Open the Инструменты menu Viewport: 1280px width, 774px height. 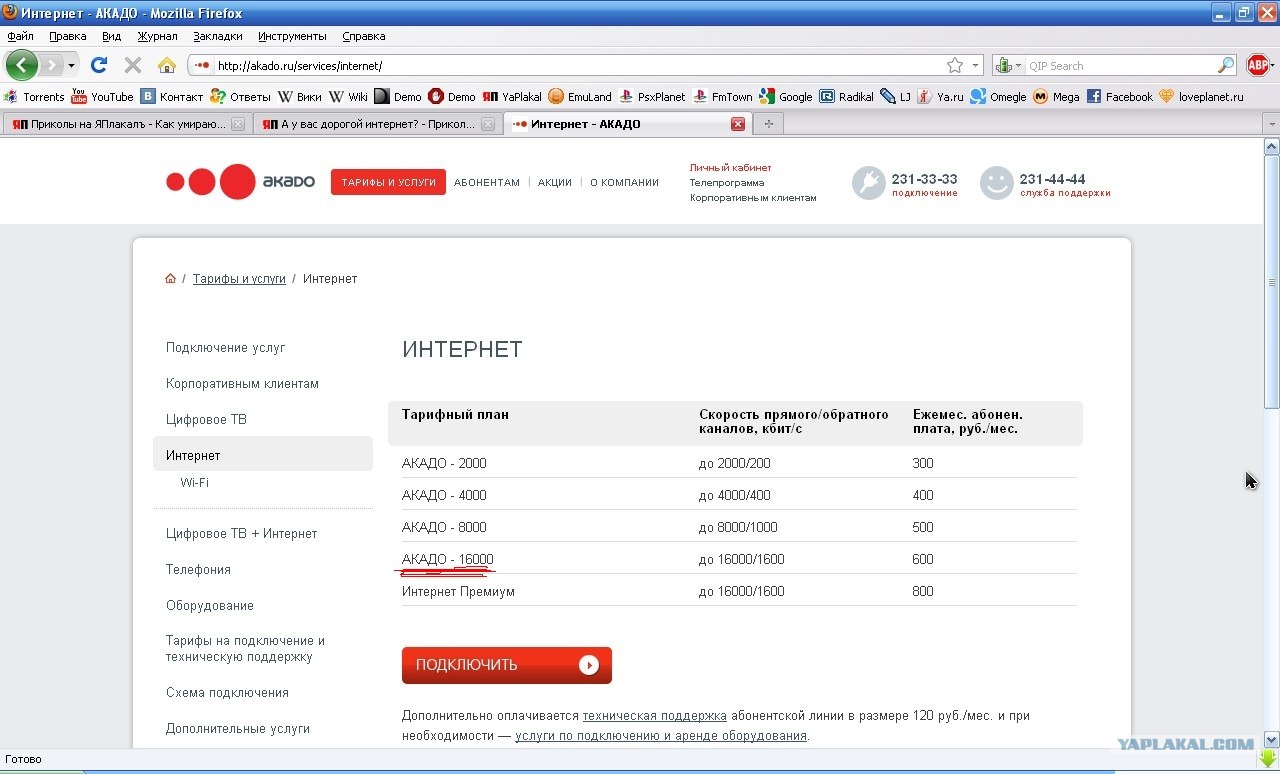(292, 36)
